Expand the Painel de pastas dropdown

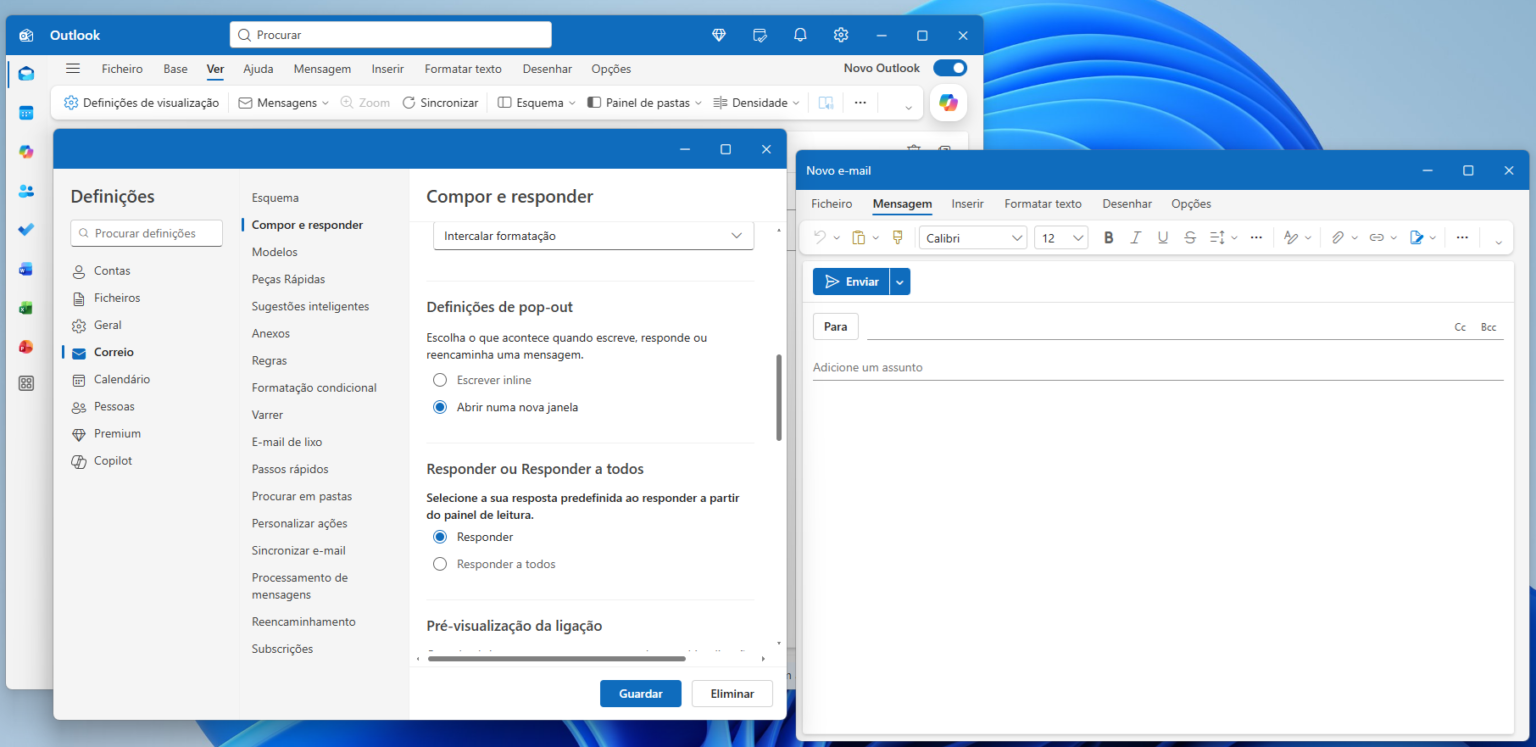click(698, 103)
